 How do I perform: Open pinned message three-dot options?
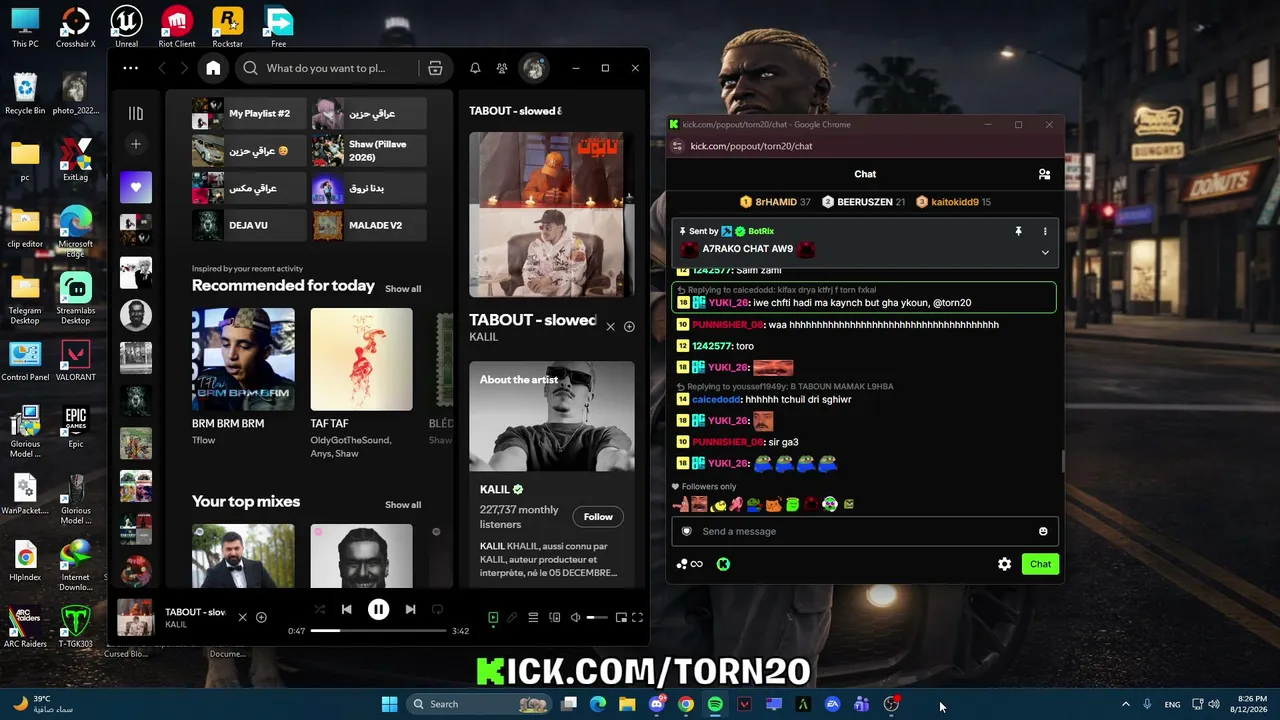[1045, 231]
